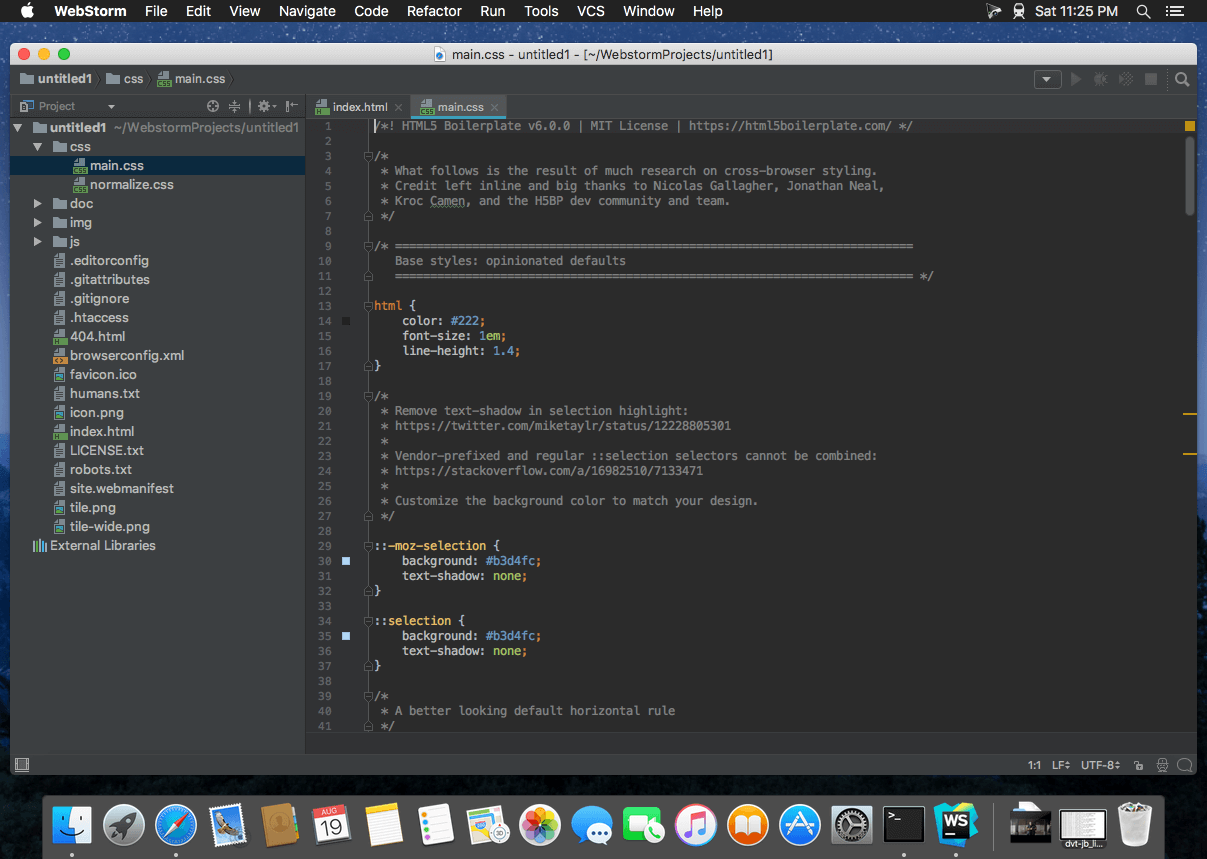
Task: Open Terminal from the Dock
Action: click(903, 824)
